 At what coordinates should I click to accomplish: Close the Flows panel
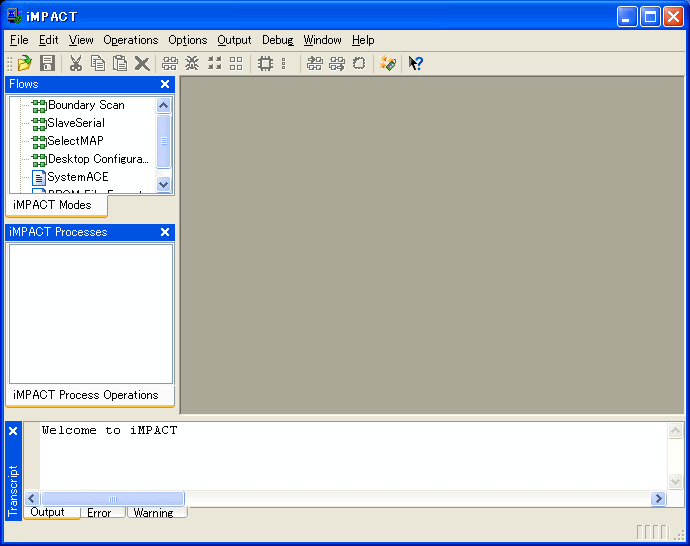point(165,84)
